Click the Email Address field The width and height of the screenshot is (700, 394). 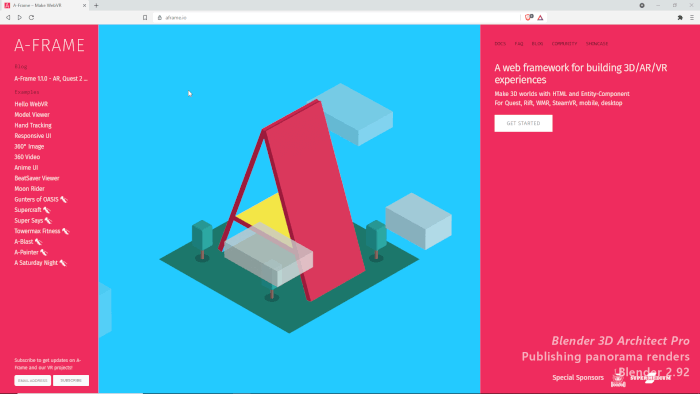coord(33,380)
